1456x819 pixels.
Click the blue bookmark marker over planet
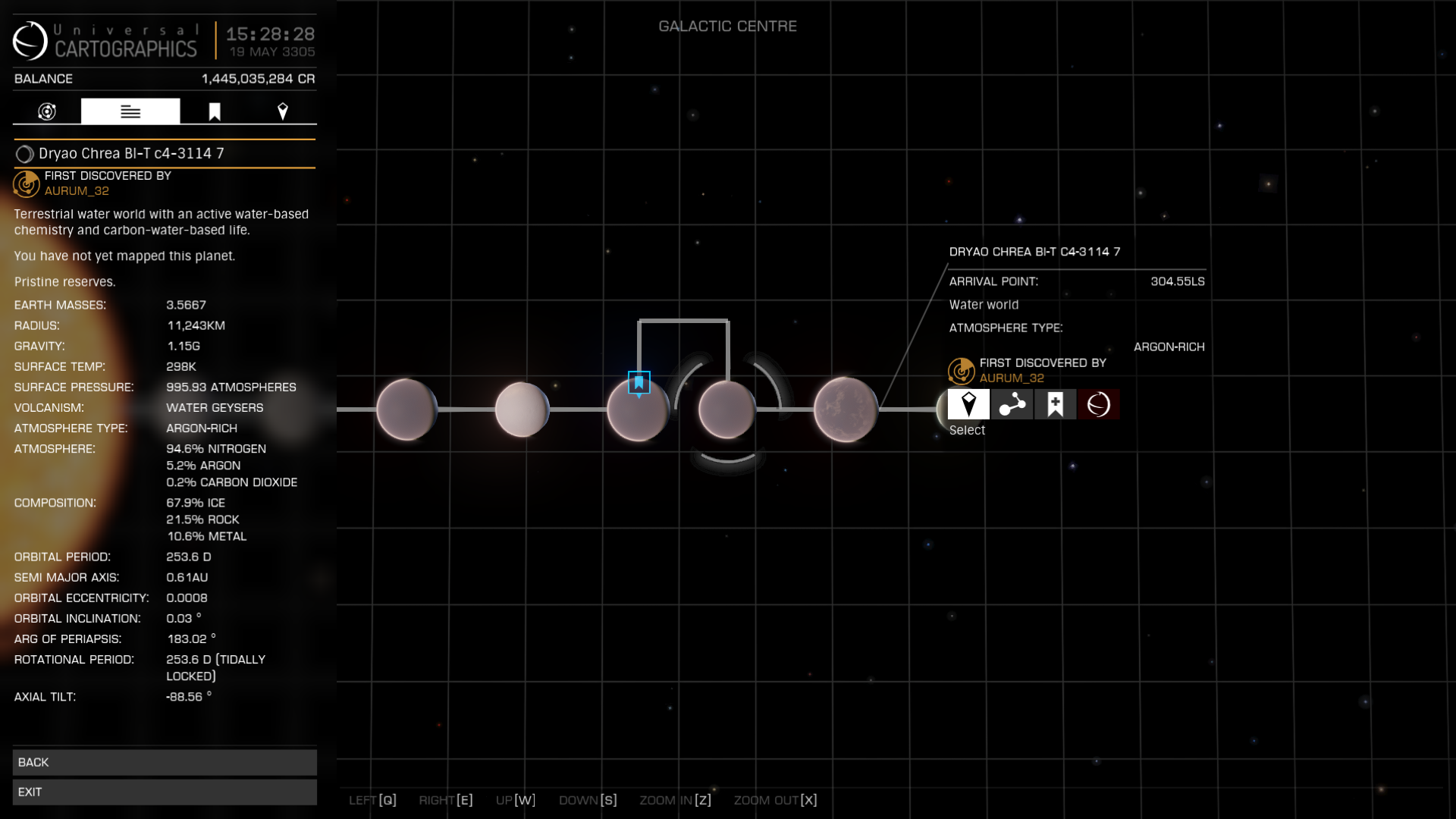click(x=639, y=383)
